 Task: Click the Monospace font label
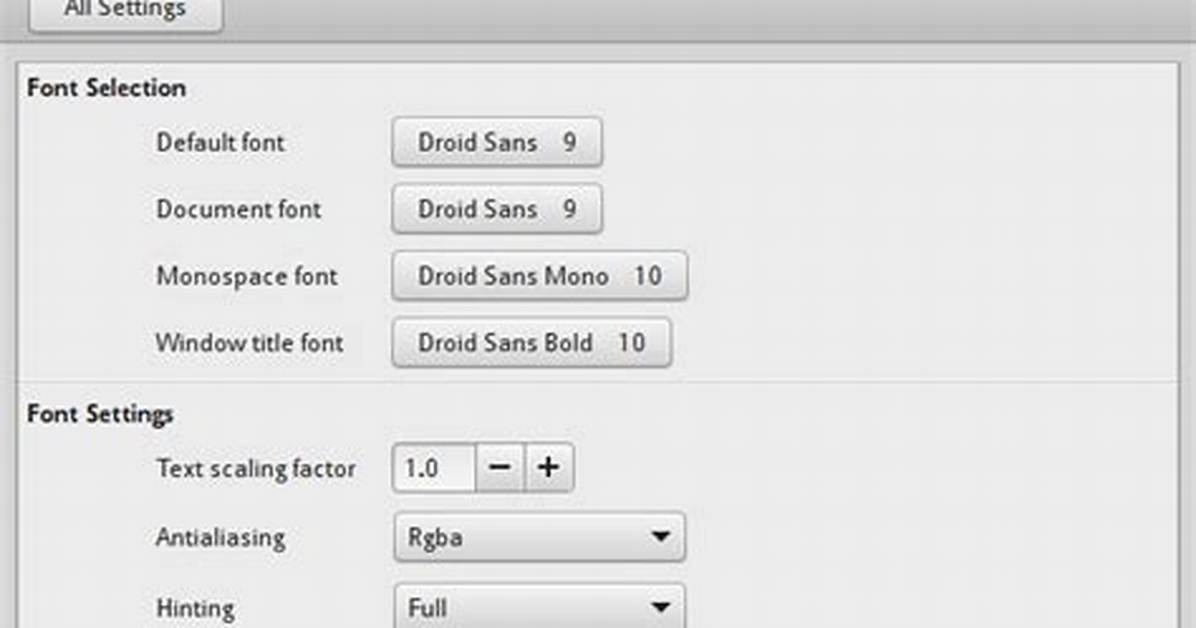coord(246,276)
